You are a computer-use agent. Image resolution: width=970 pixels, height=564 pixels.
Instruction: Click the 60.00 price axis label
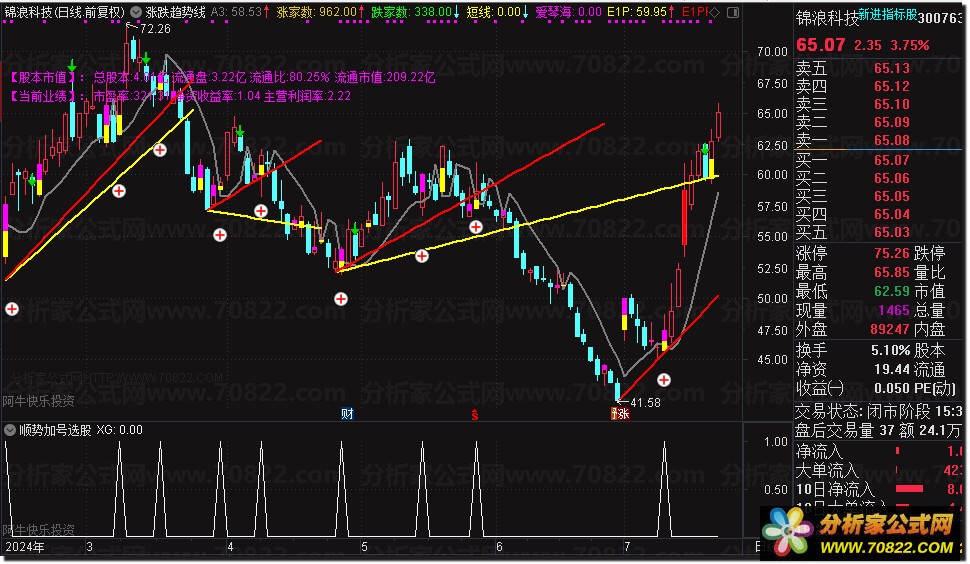tap(772, 175)
